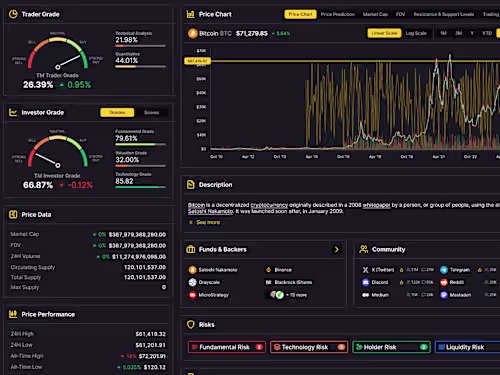Expand Funds & Backers with chevron arrow
Image resolution: width=500 pixels, height=375 pixels.
pos(337,249)
